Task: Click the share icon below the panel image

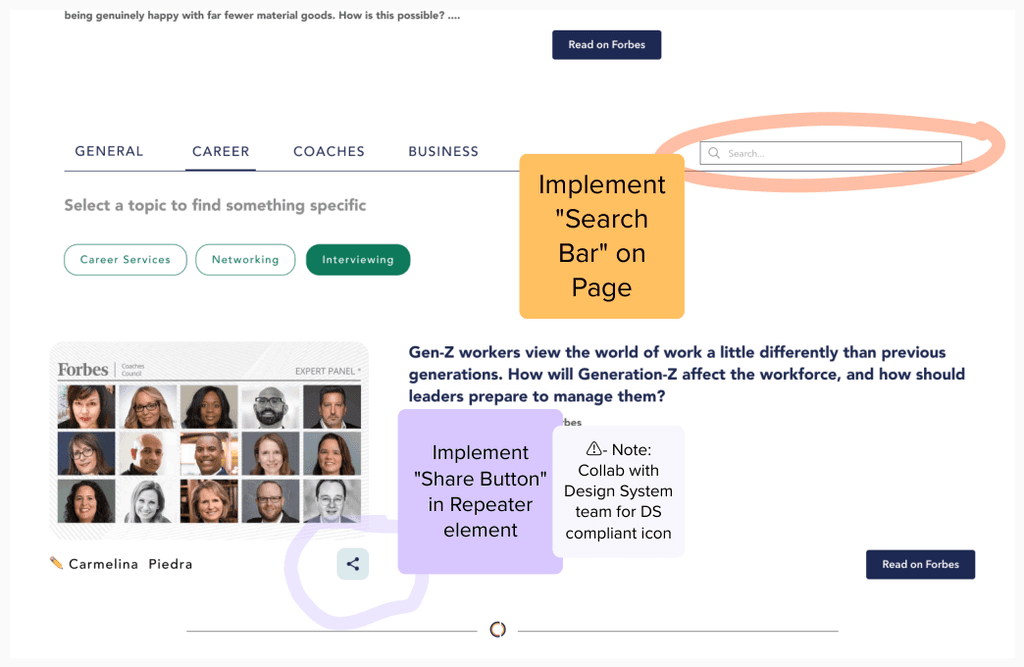Action: coord(352,563)
